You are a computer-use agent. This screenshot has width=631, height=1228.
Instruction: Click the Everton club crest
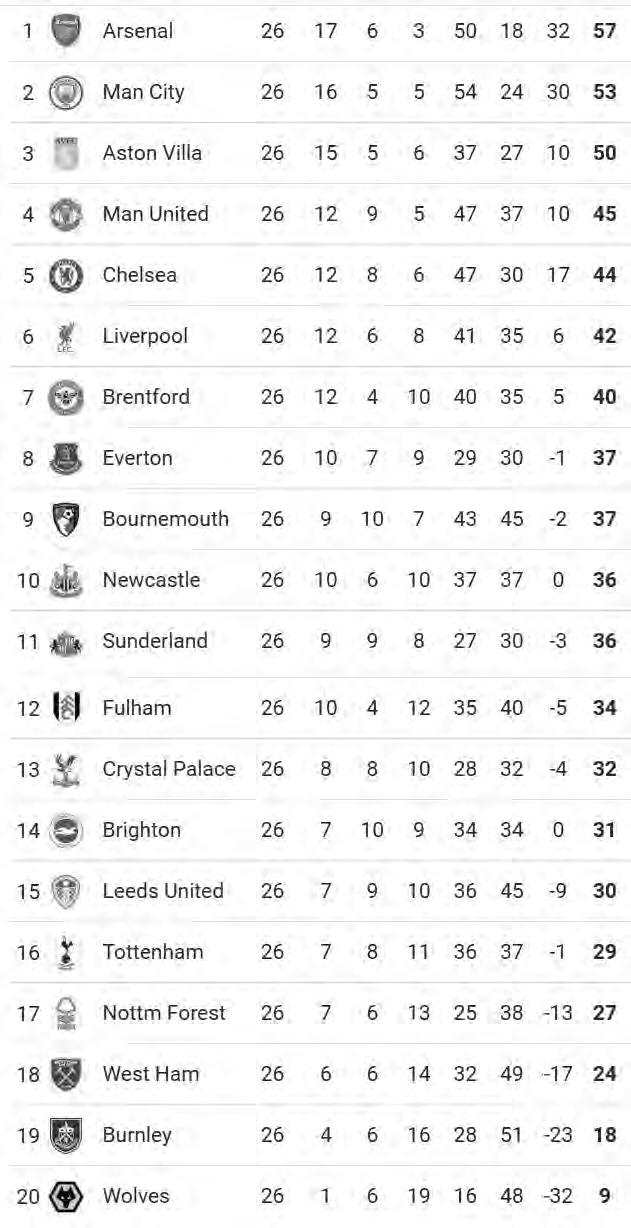pos(66,458)
